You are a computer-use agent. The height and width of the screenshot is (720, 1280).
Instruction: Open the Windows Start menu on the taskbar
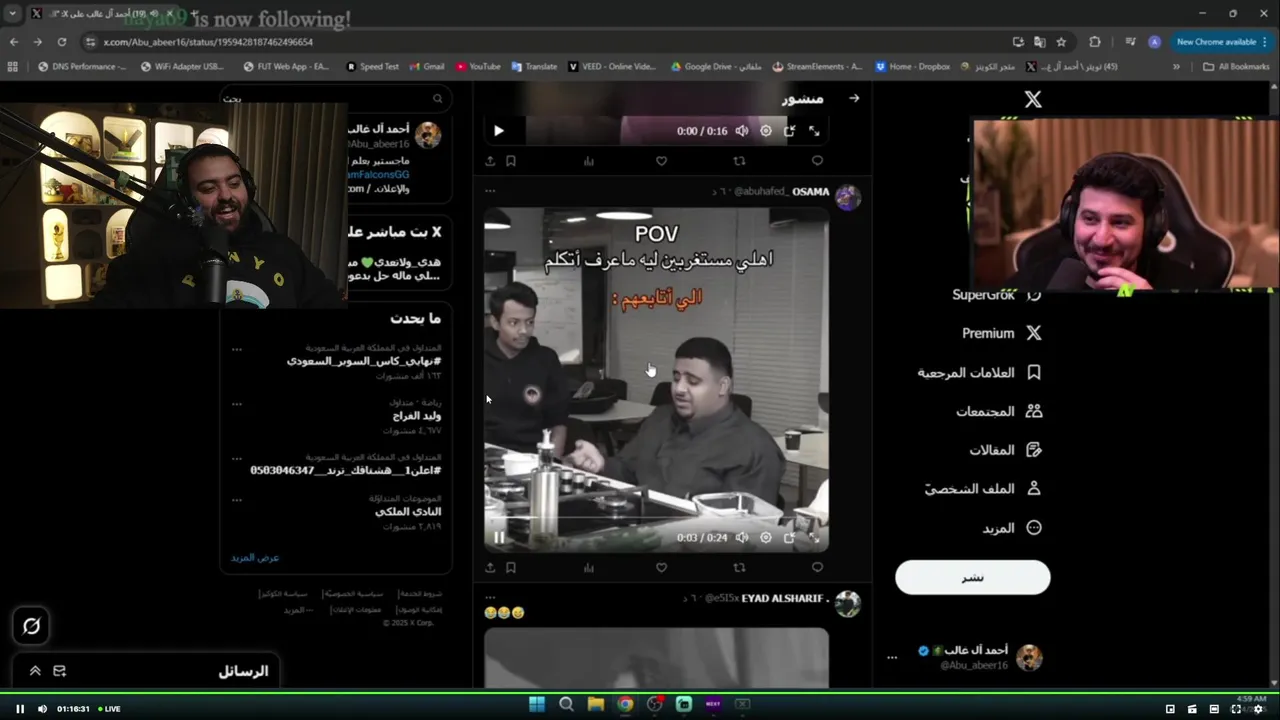537,704
